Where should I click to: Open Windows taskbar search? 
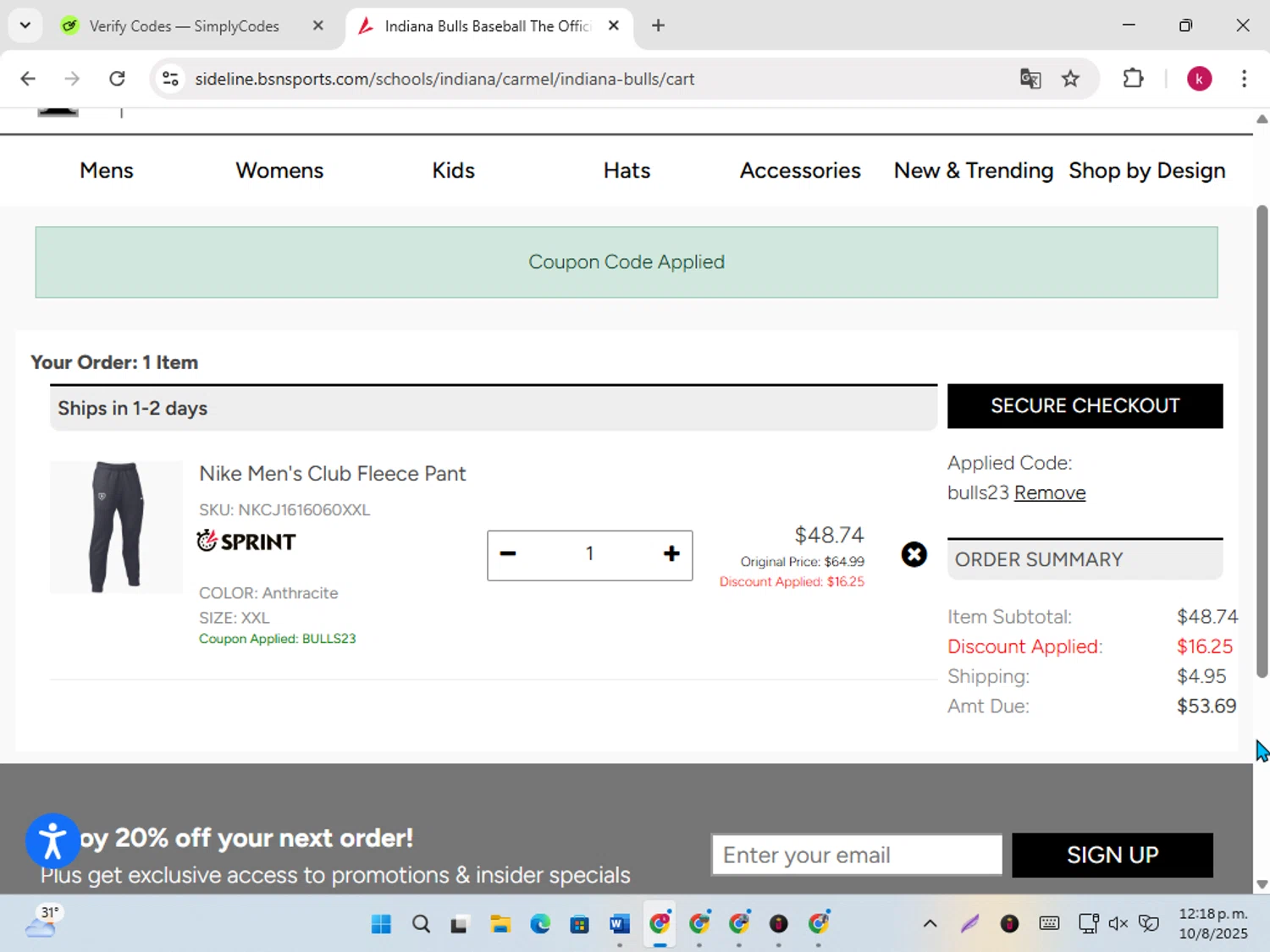tap(421, 923)
